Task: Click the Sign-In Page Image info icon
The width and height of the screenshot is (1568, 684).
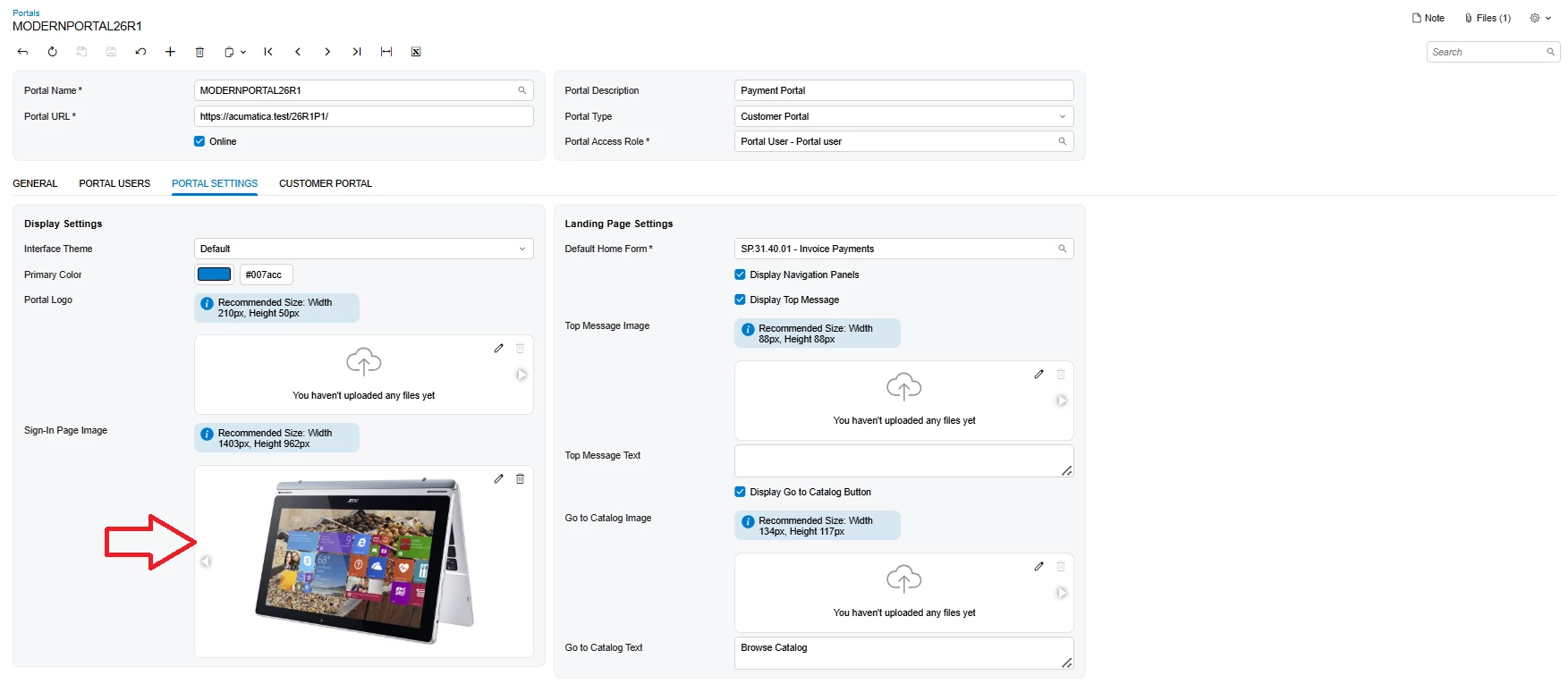Action: coord(207,435)
